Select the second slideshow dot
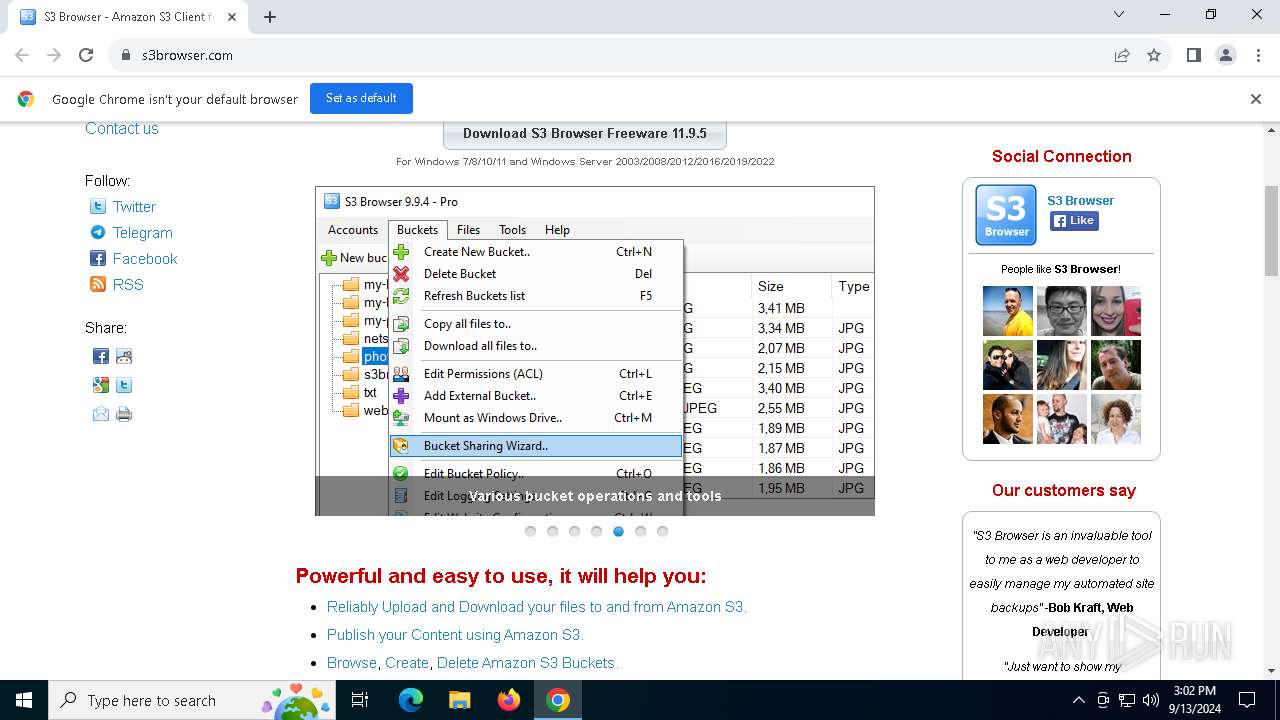1280x720 pixels. 552,531
